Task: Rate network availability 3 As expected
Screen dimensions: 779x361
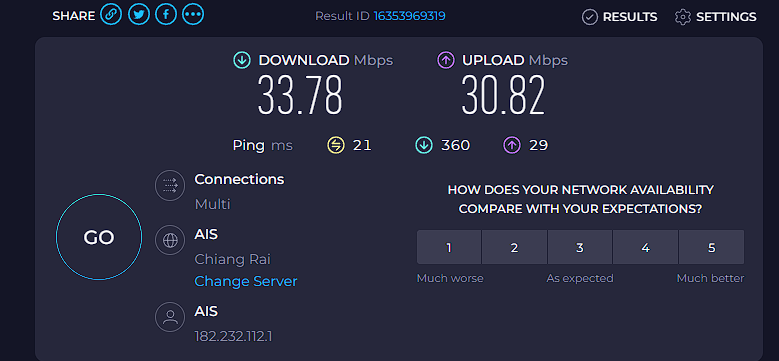Action: pyautogui.click(x=580, y=247)
